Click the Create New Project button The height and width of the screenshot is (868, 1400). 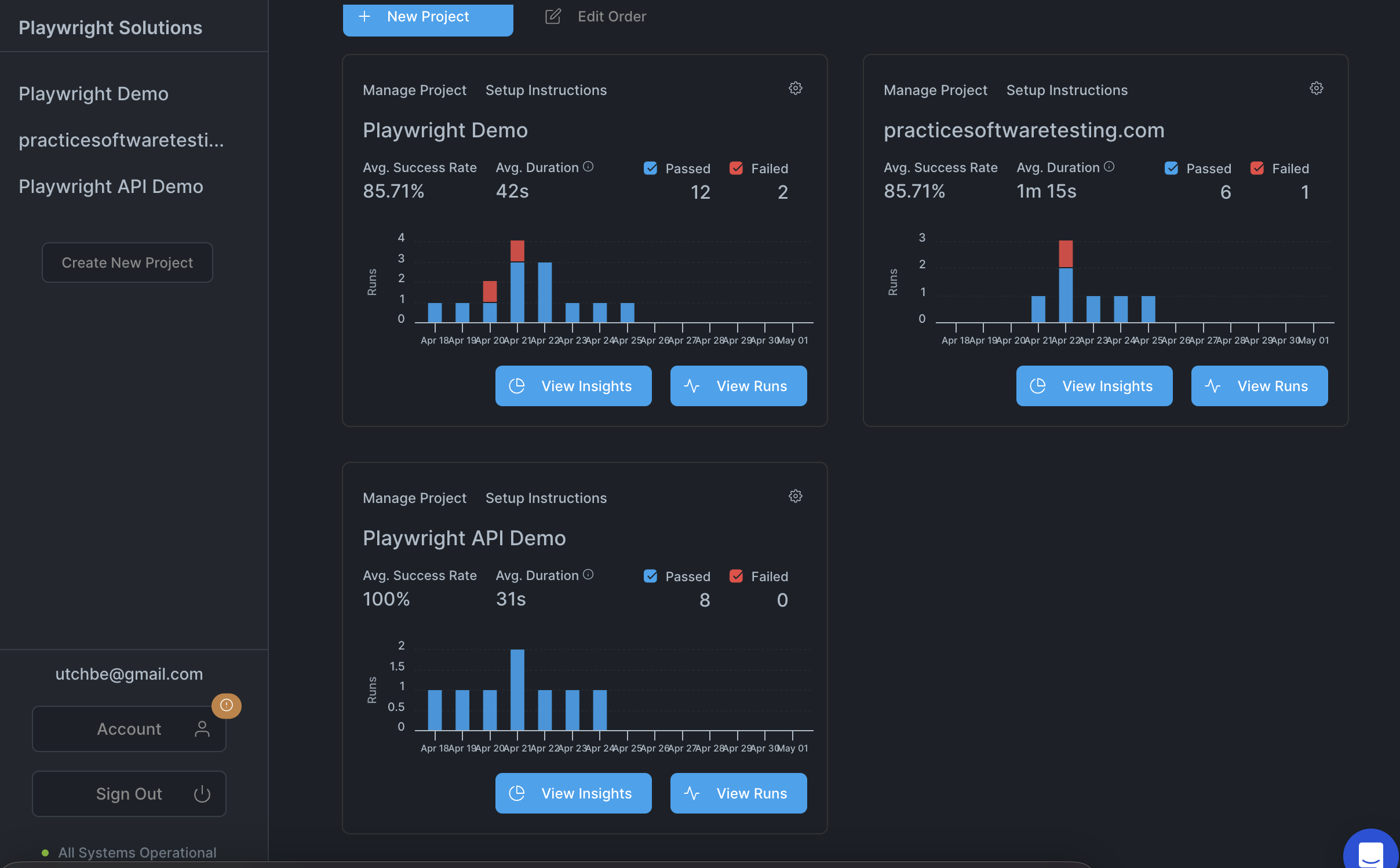pyautogui.click(x=127, y=262)
